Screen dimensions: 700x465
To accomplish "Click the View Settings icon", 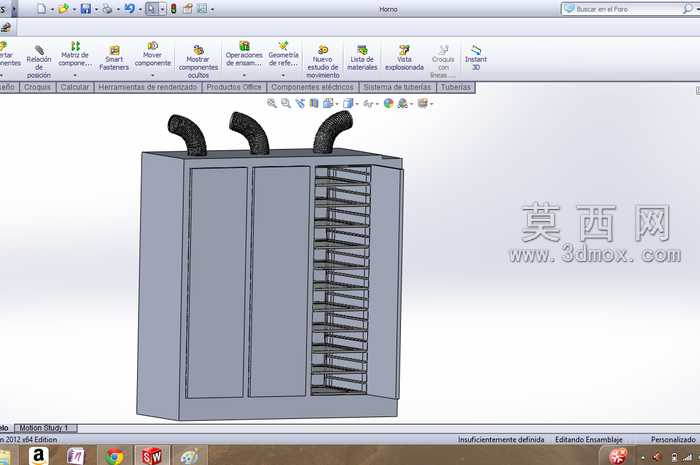I will [422, 103].
